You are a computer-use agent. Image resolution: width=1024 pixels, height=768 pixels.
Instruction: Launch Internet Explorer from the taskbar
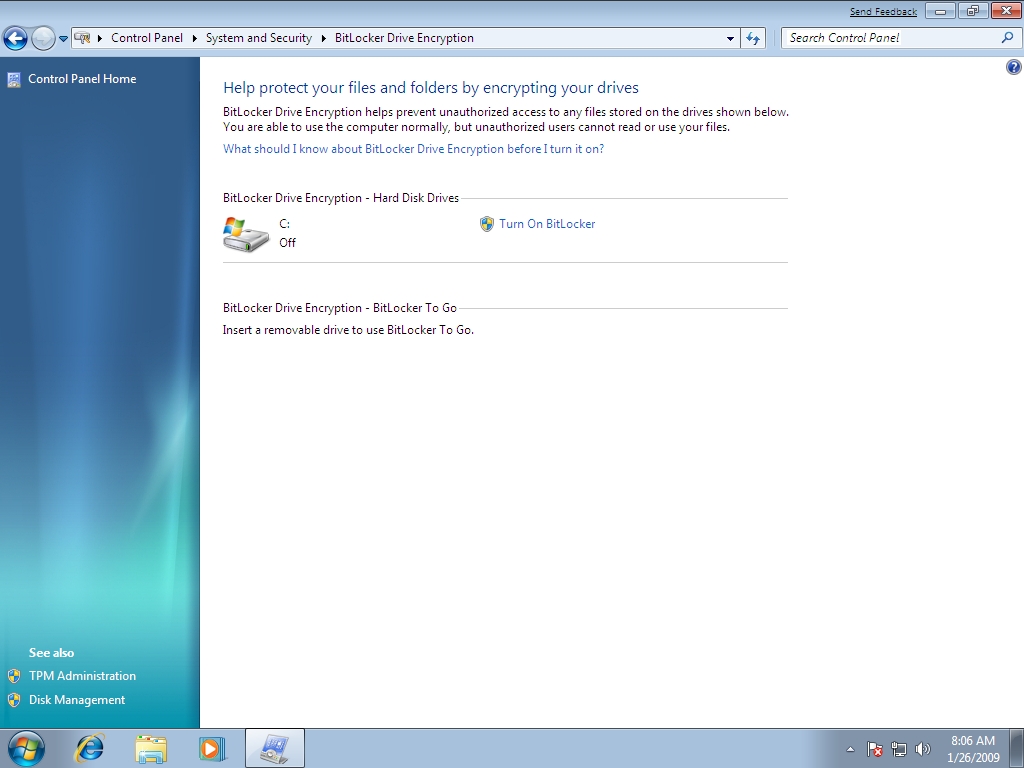pyautogui.click(x=90, y=748)
